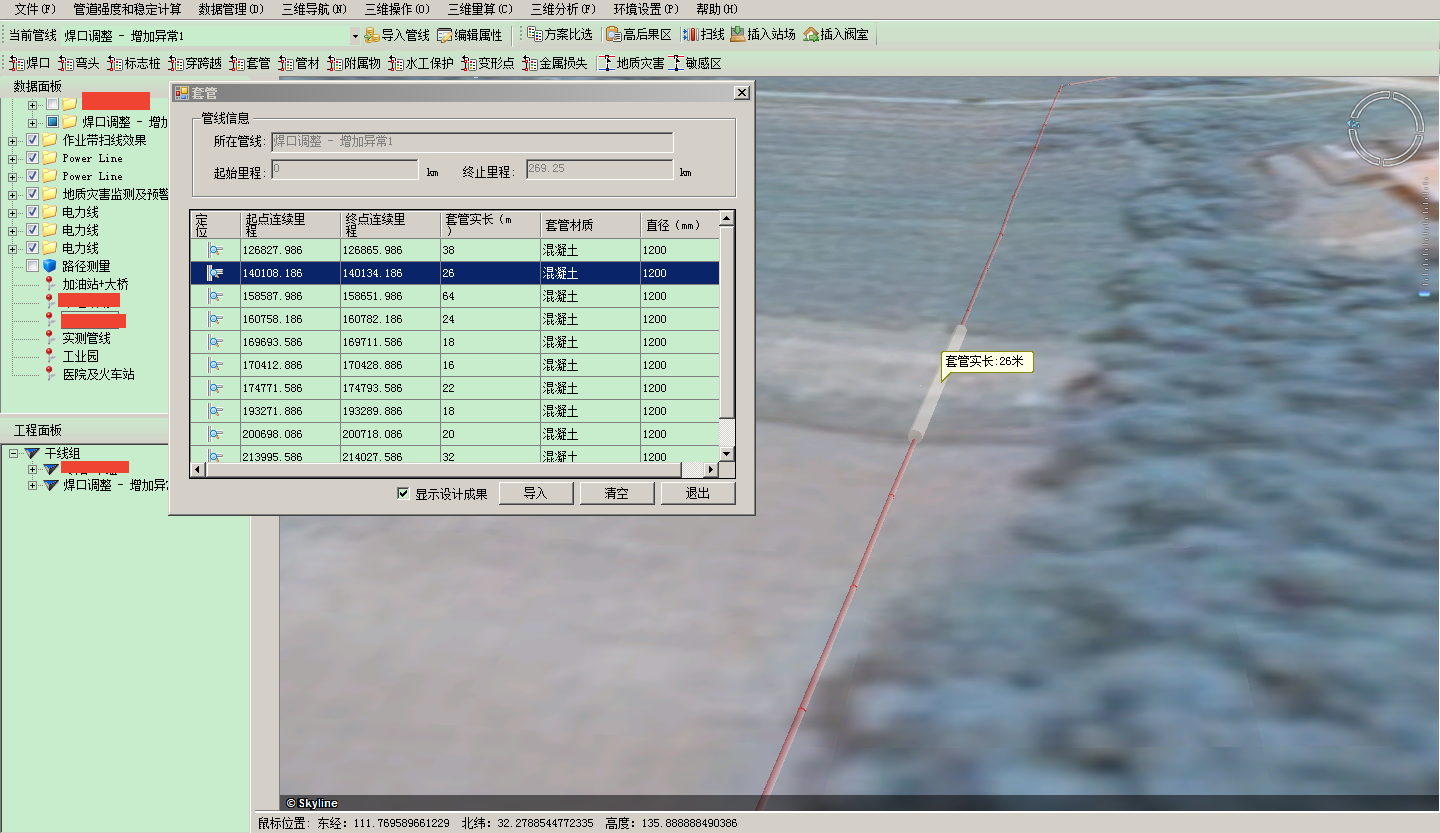Viewport: 1440px width, 833px height.
Task: Open the 三维分析 menu
Action: 562,9
